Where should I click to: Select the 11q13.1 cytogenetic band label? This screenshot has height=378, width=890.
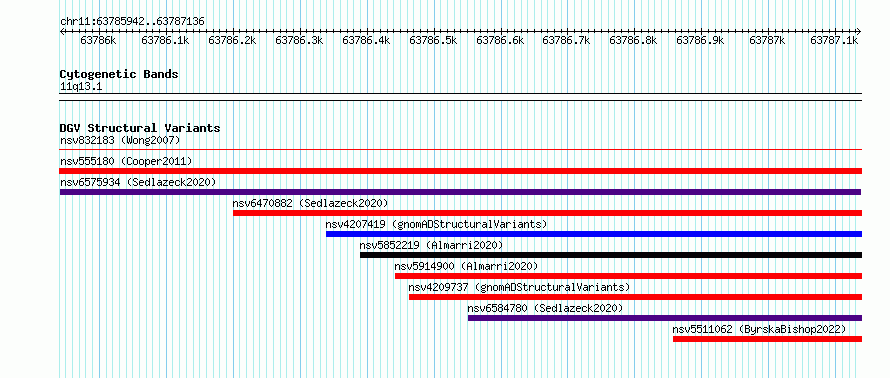coord(81,87)
